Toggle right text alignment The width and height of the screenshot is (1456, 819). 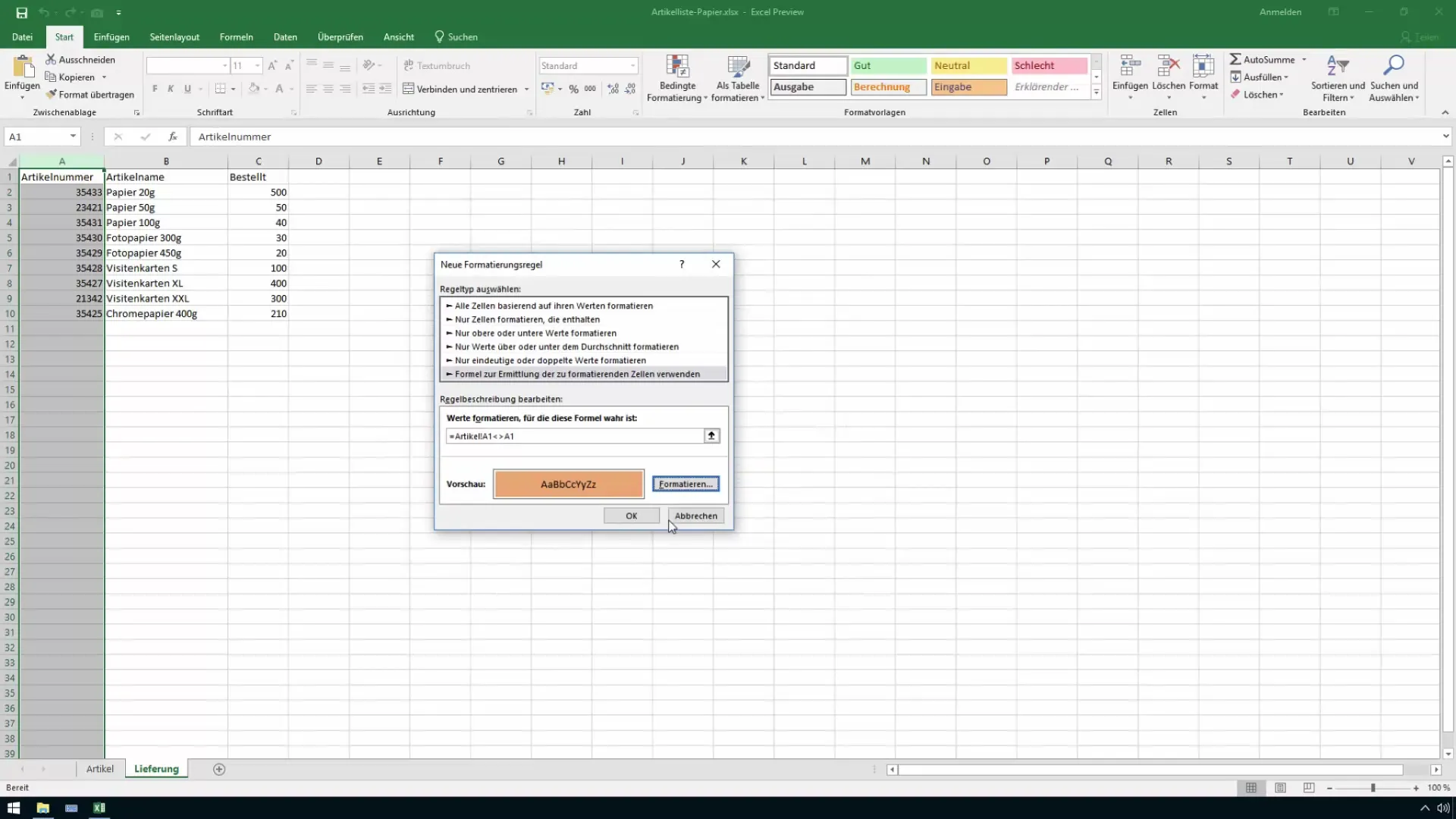[345, 89]
